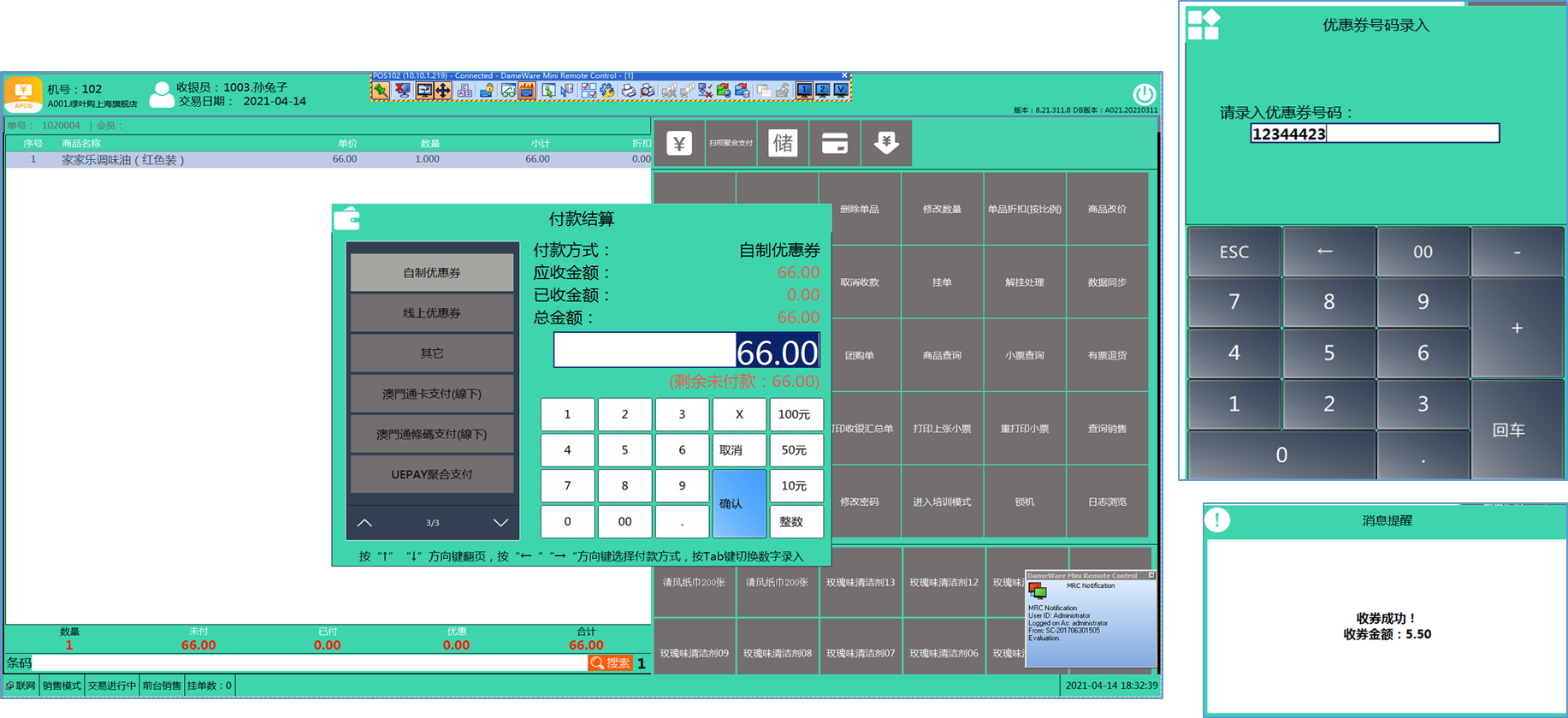
Task: Toggle monitor 1 view in DameWare toolbar
Action: click(804, 91)
